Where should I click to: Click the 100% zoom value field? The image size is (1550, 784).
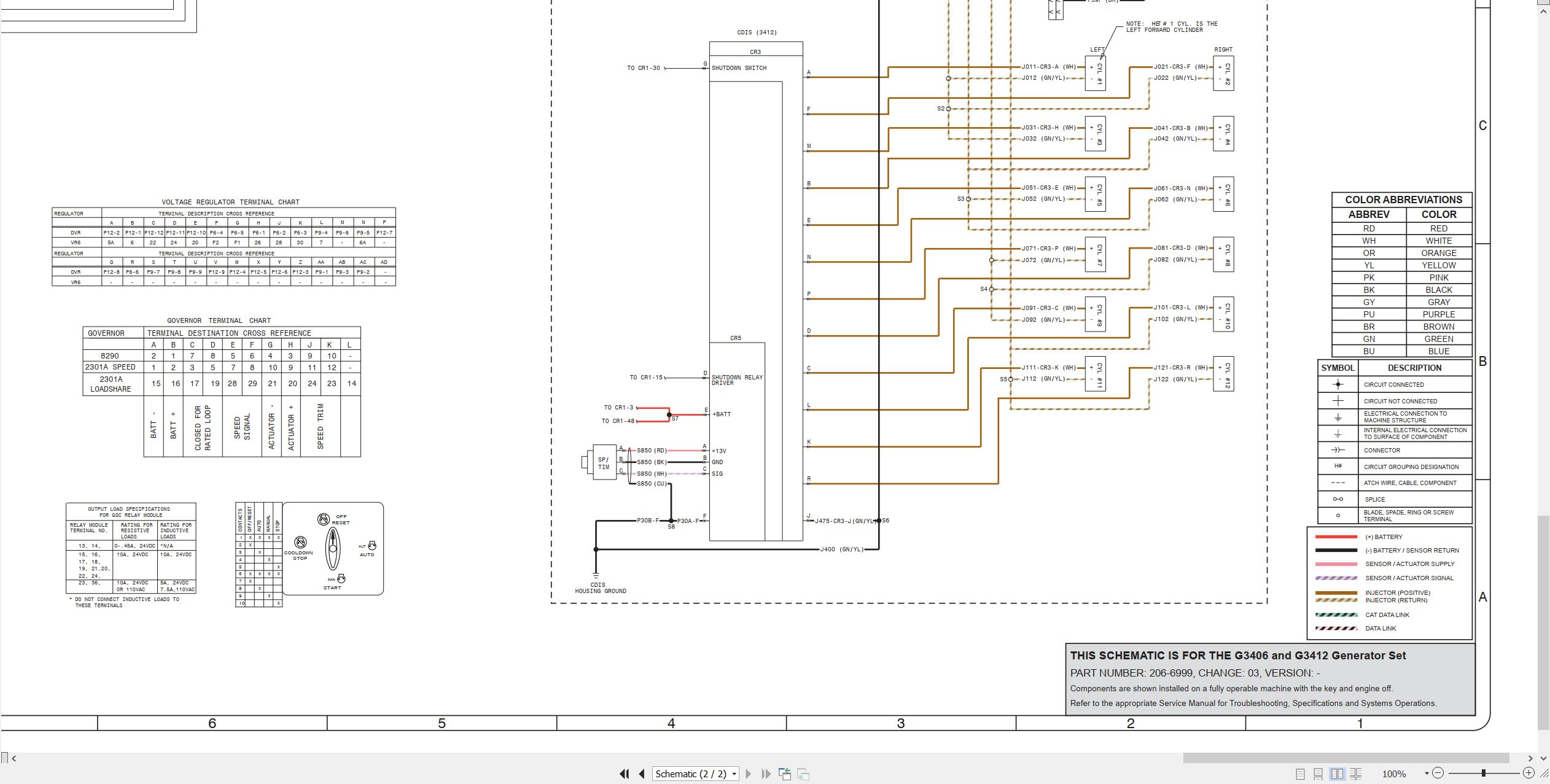(x=1394, y=774)
